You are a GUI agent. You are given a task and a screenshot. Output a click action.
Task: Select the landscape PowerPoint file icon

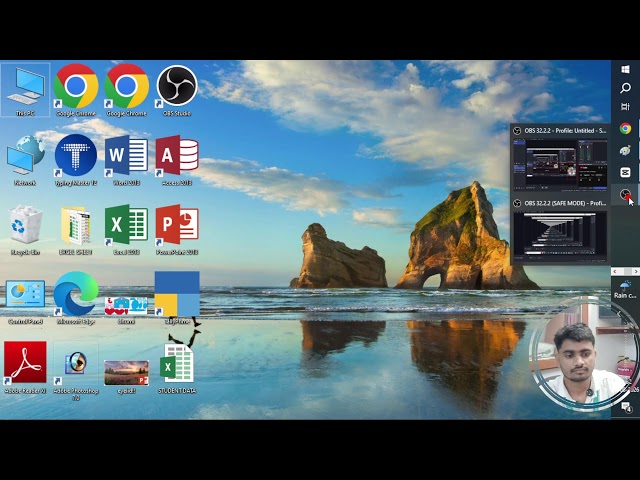coord(126,376)
